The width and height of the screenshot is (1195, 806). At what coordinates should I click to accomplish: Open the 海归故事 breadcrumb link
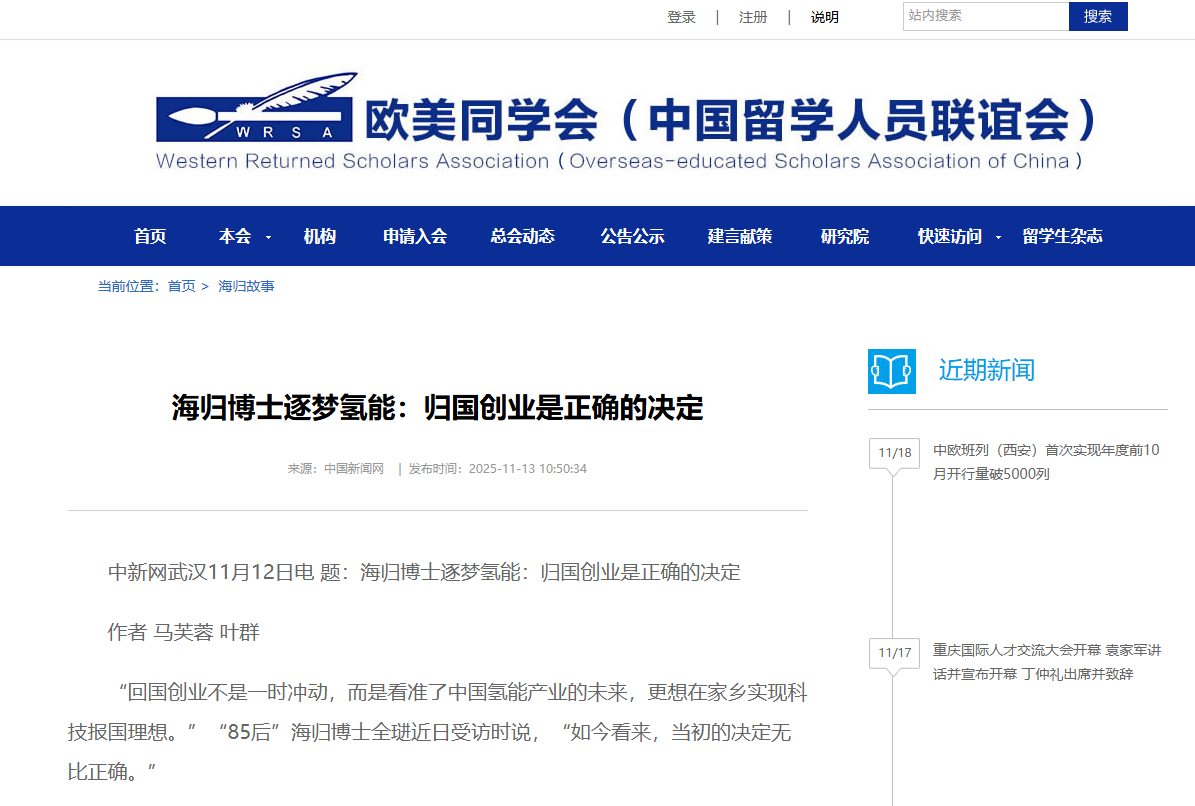(x=246, y=286)
